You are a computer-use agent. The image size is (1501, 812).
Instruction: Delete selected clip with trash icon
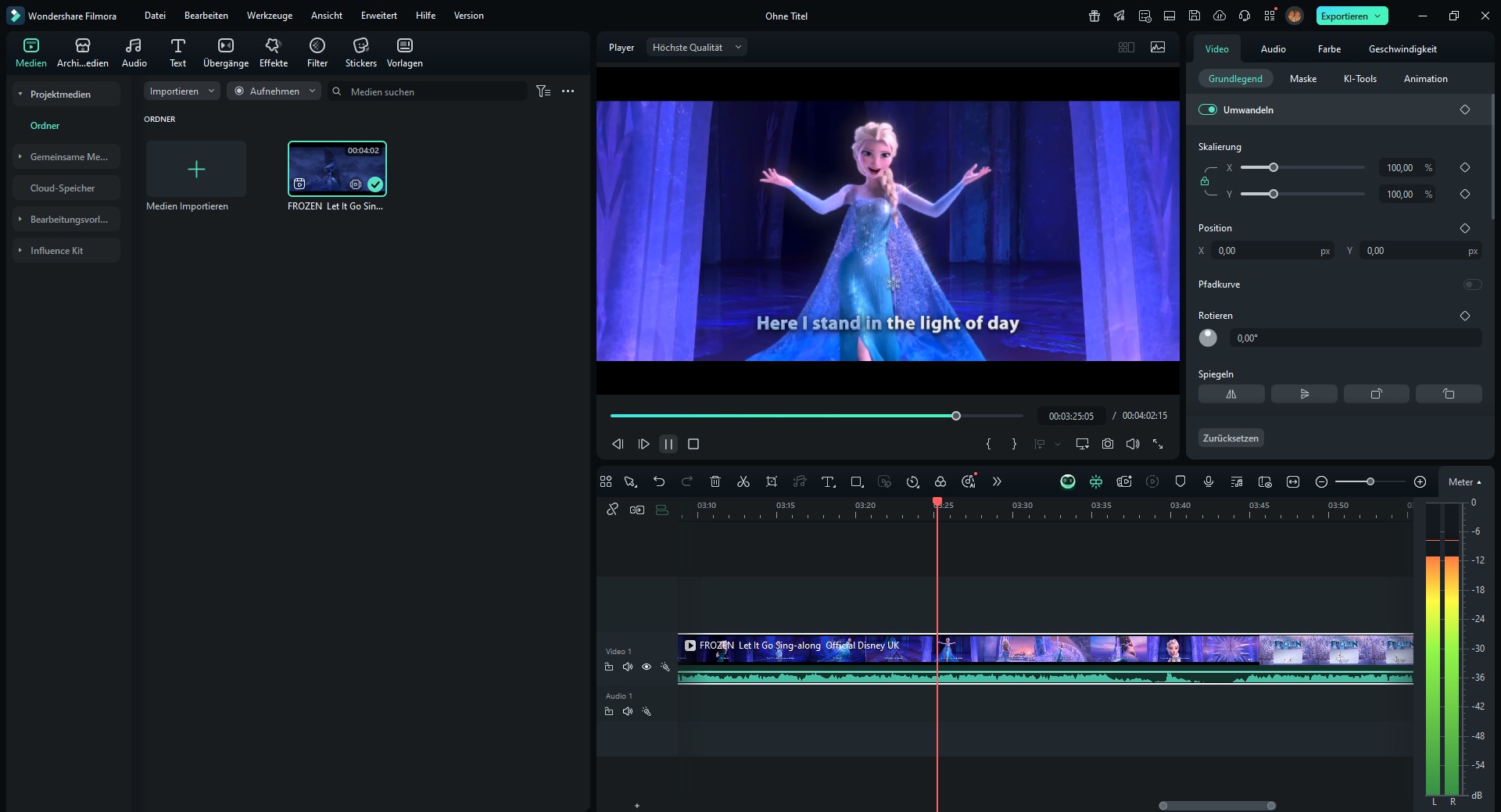tap(715, 481)
